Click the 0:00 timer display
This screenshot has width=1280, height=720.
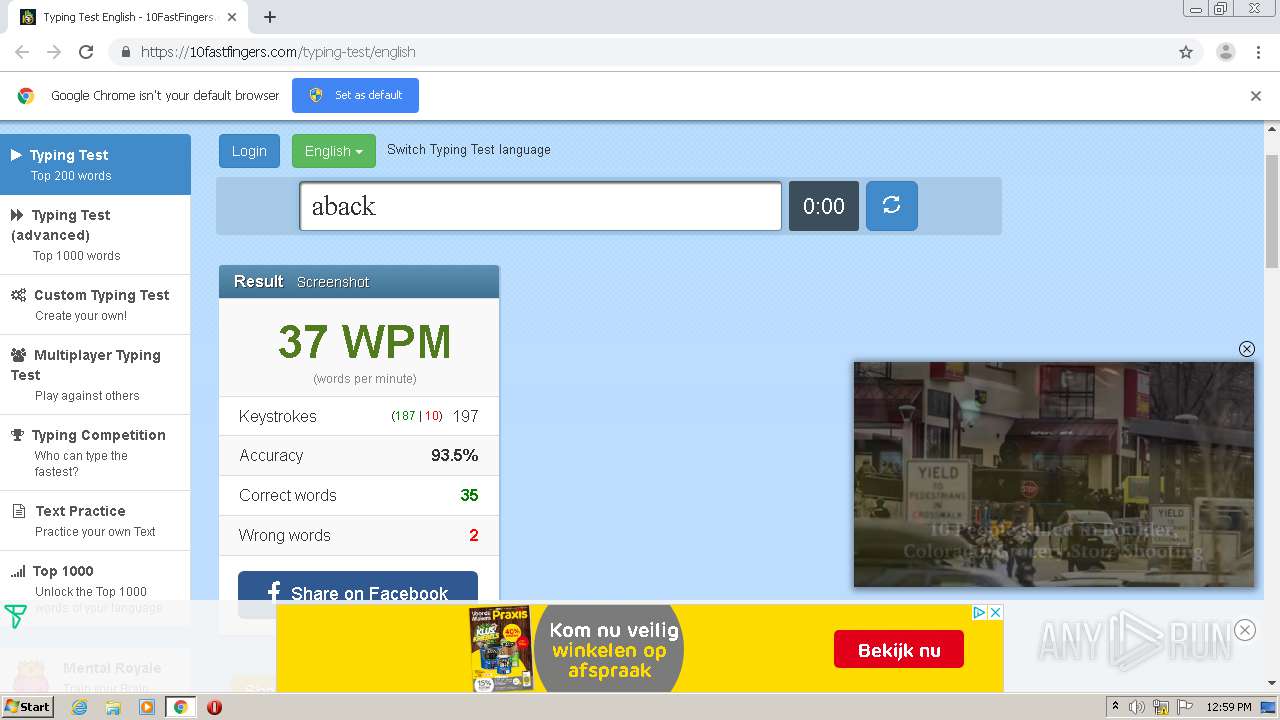click(824, 206)
